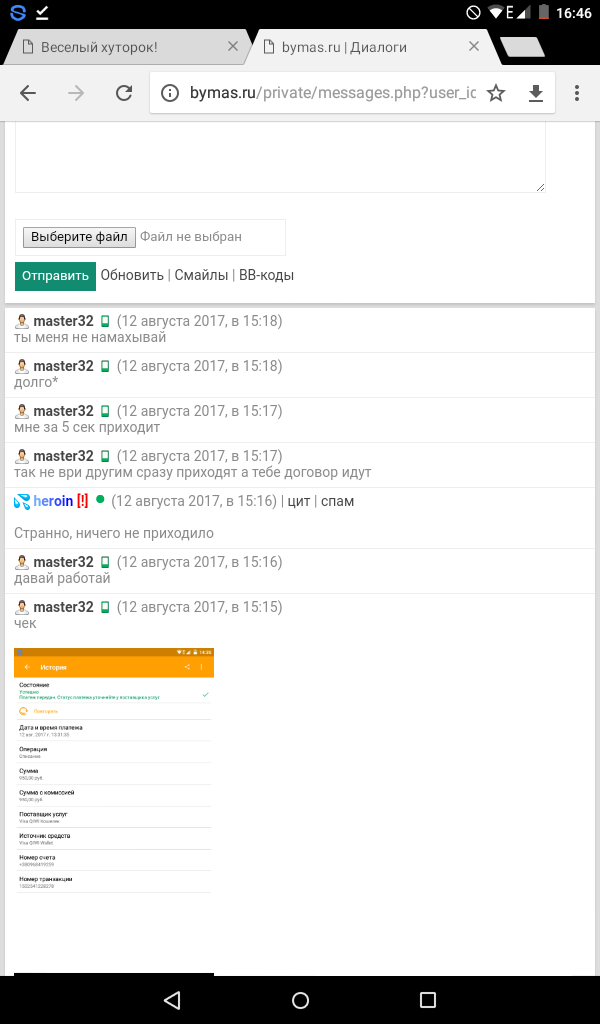Screen dimensions: 600x1024
Task: Open the Смайлы link
Action: point(201,275)
